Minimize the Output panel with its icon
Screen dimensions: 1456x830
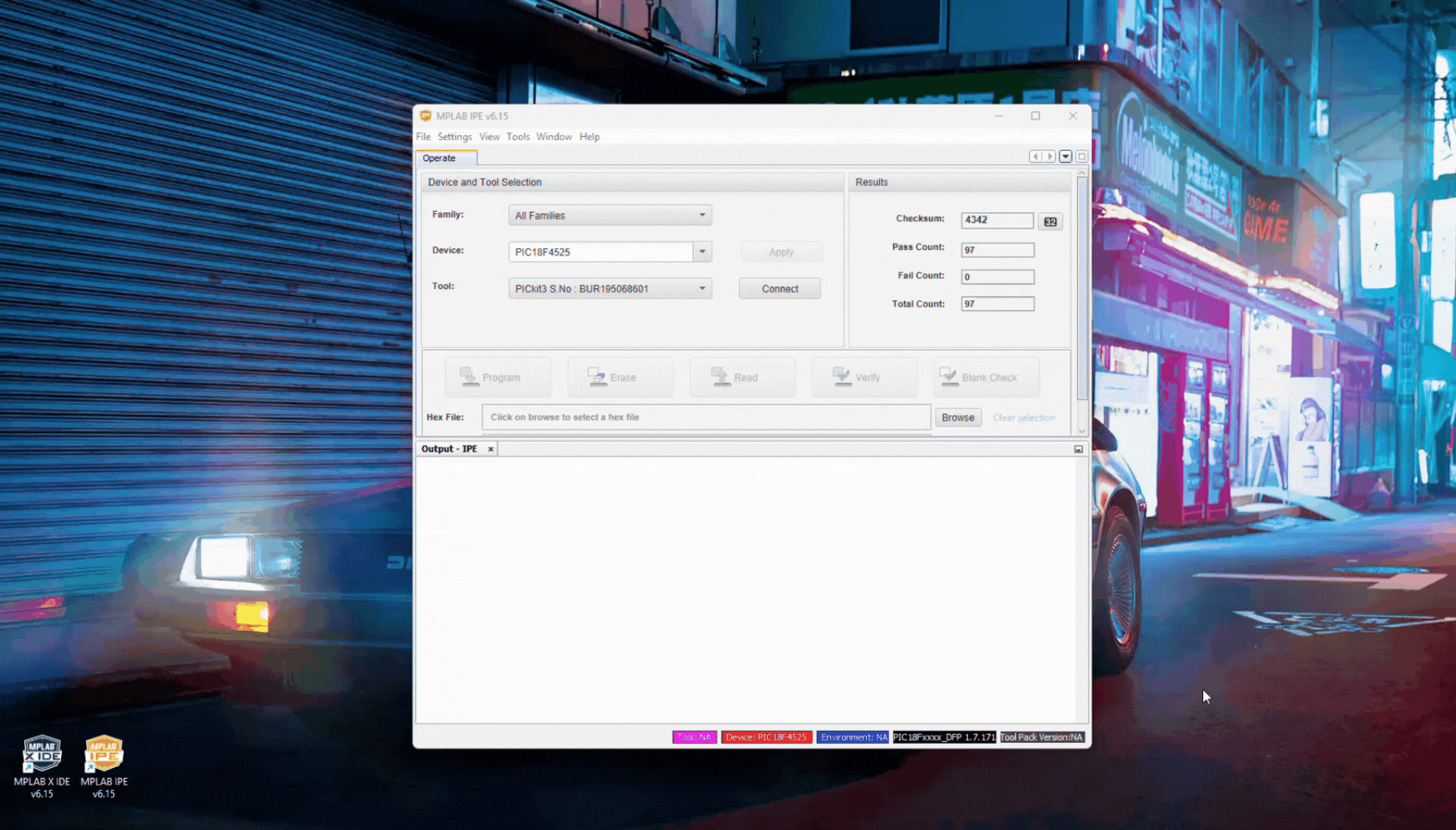1079,449
